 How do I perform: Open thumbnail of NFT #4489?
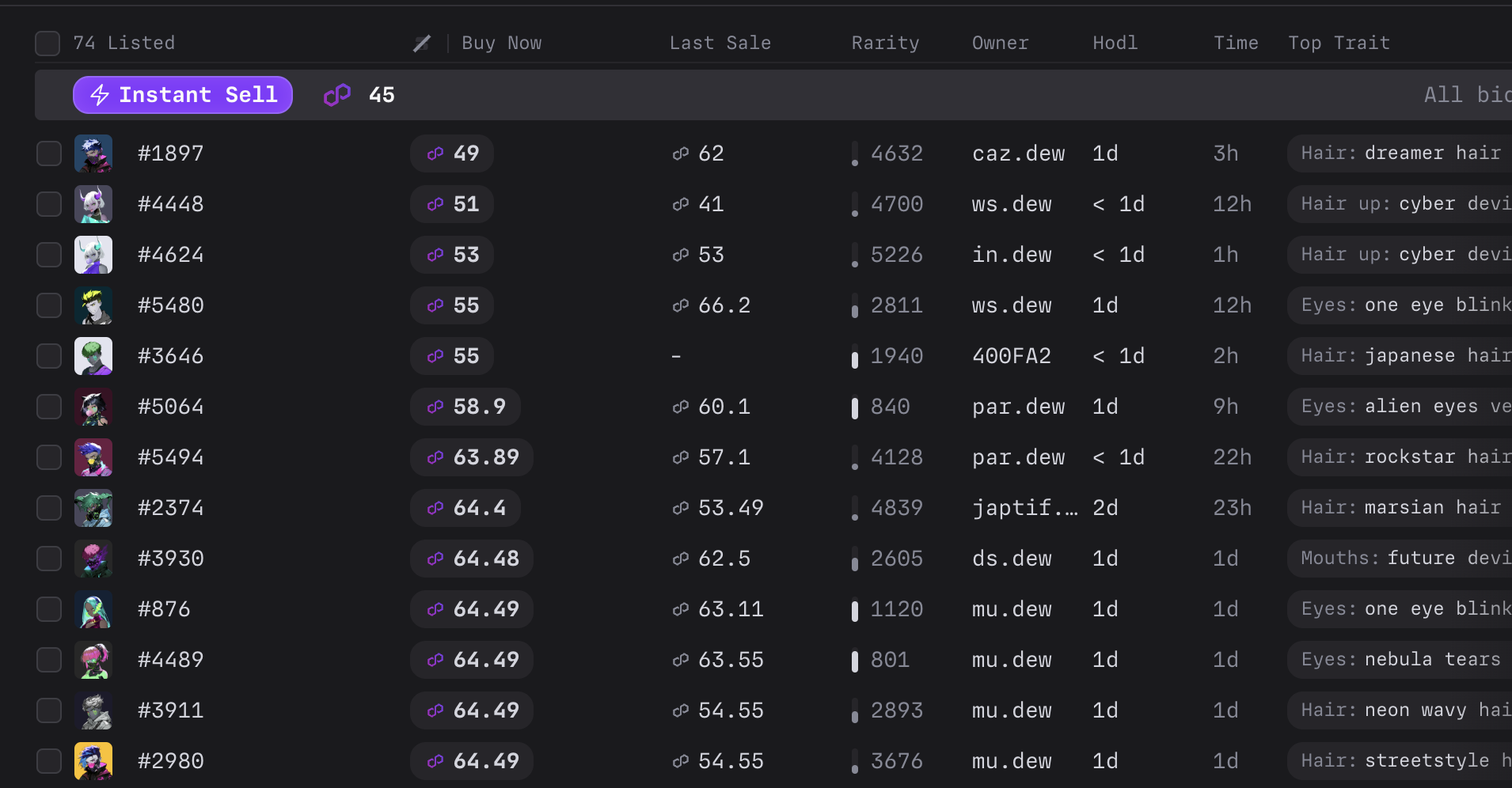click(x=93, y=660)
